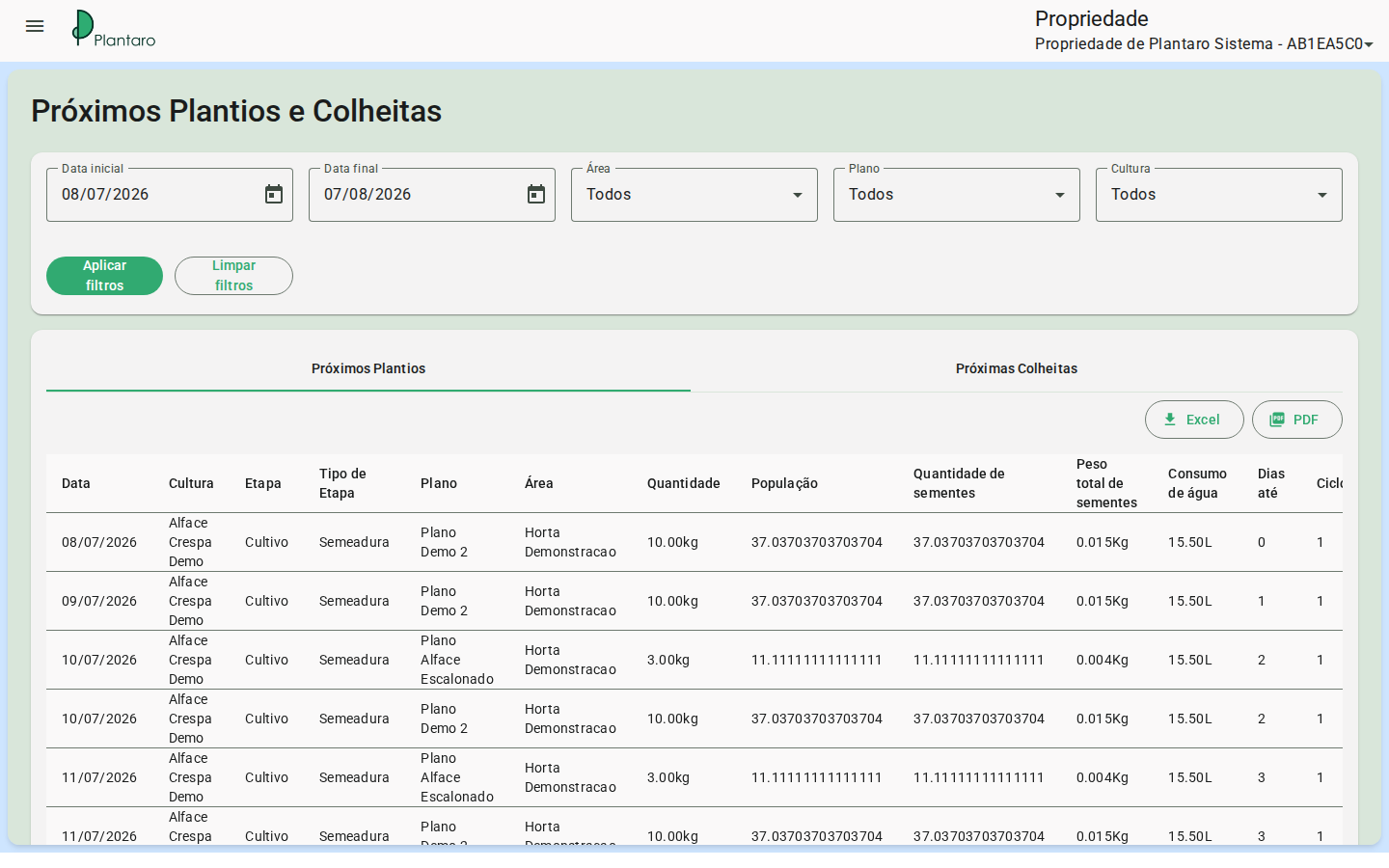Select the 09/07/2026 date cell
The width and height of the screenshot is (1389, 868).
(x=99, y=601)
